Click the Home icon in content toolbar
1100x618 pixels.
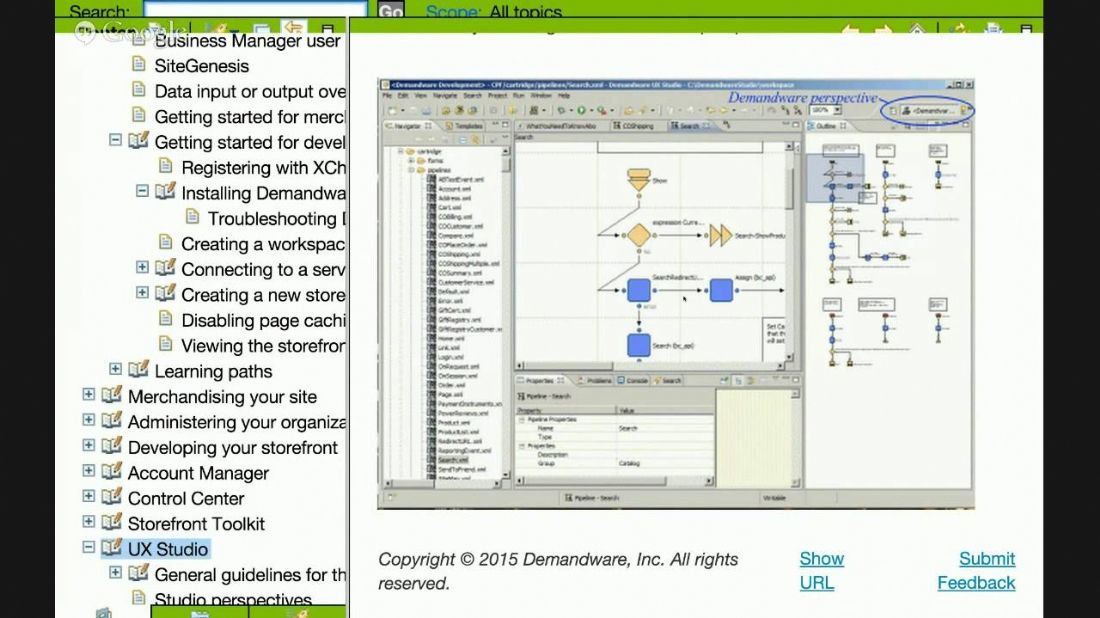coord(917,29)
